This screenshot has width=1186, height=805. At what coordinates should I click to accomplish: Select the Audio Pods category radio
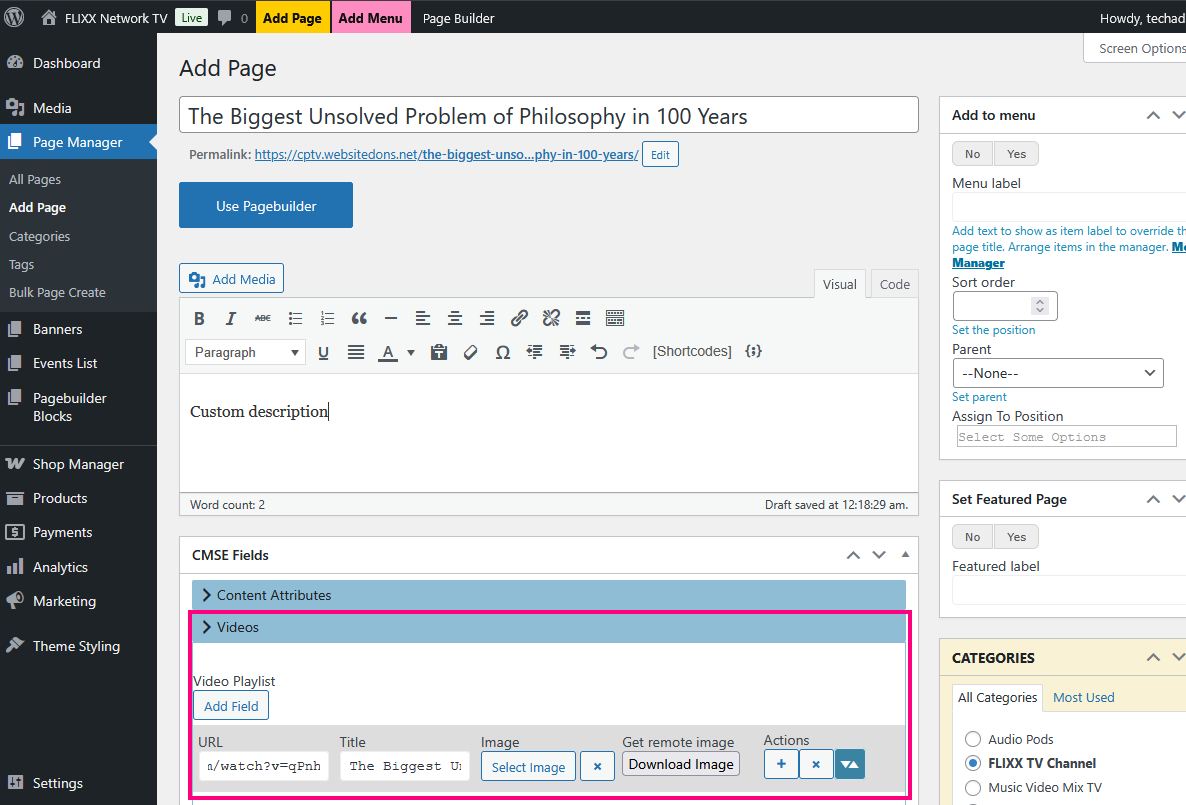pos(973,739)
